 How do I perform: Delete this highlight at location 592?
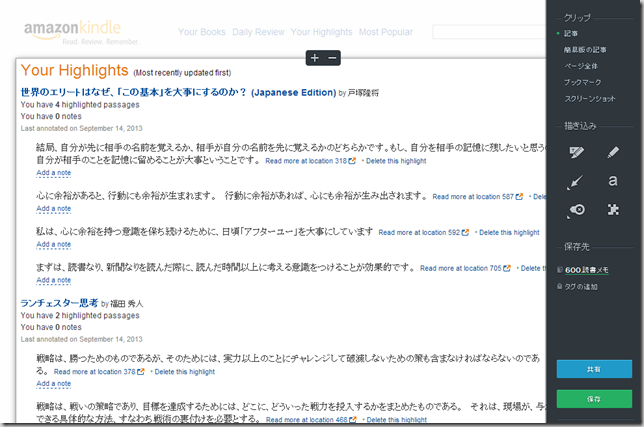click(x=509, y=232)
